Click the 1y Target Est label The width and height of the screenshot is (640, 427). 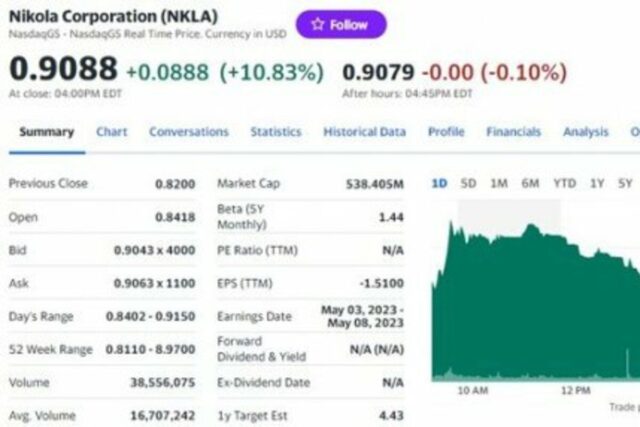pos(253,414)
